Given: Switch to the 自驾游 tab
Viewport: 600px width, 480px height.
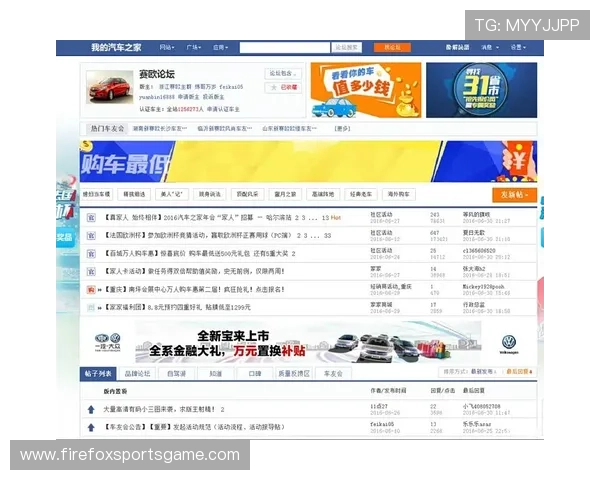Looking at the screenshot, I should click(x=176, y=374).
